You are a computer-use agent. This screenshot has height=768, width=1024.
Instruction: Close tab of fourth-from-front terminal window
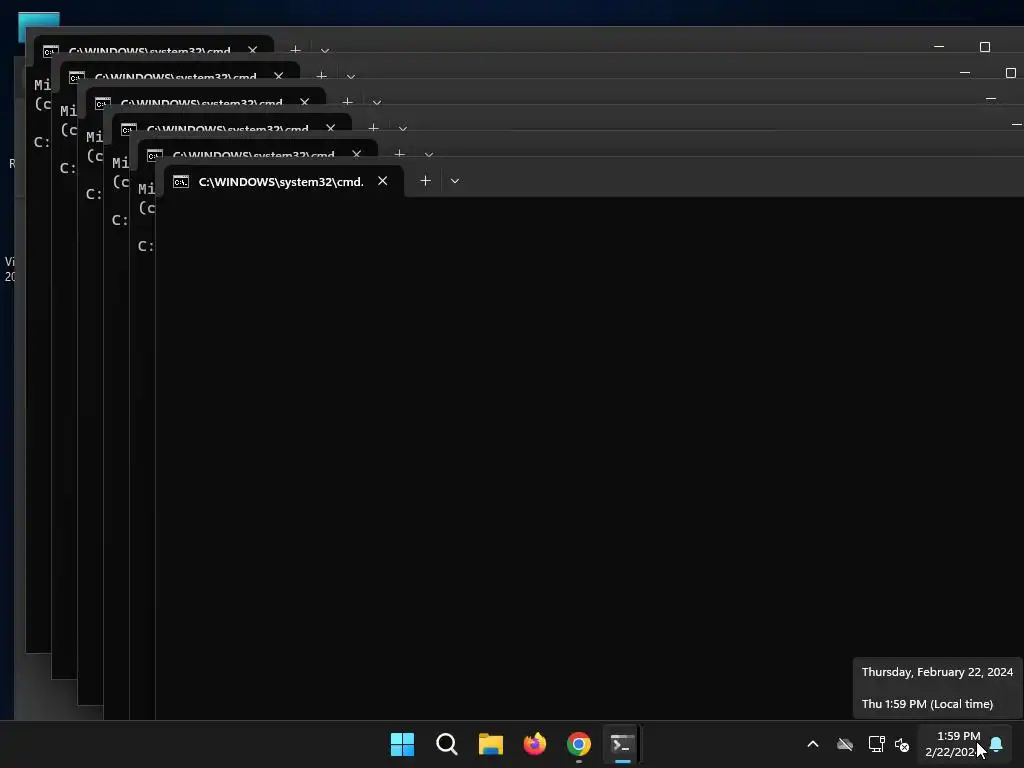pyautogui.click(x=304, y=101)
